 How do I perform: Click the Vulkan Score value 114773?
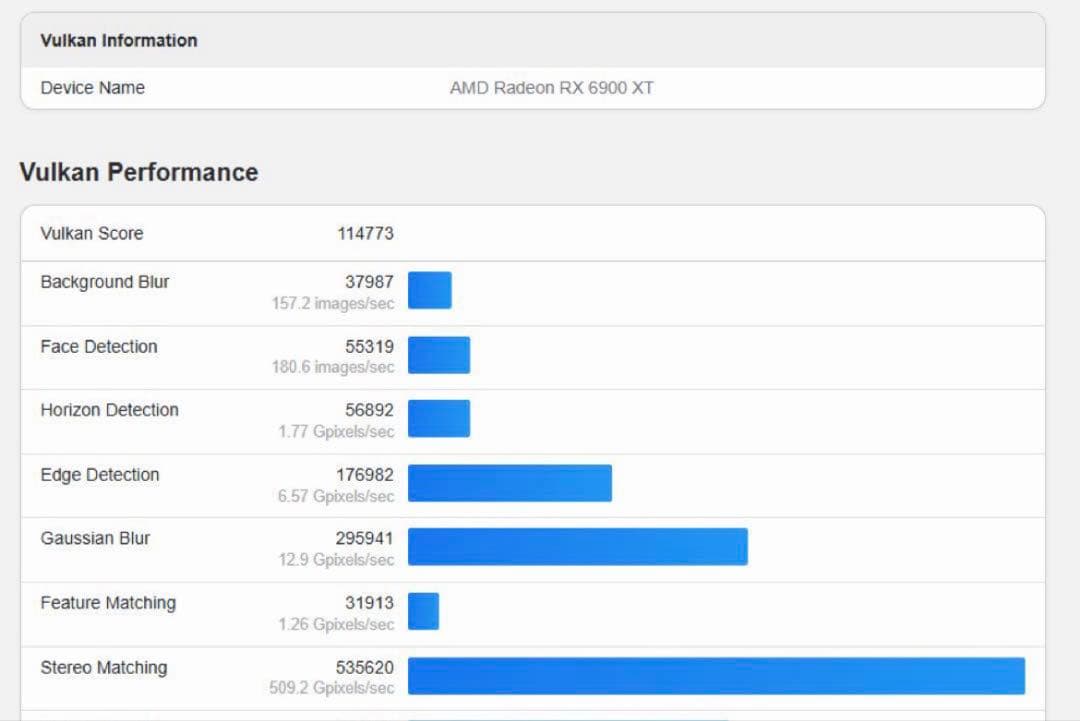(365, 233)
